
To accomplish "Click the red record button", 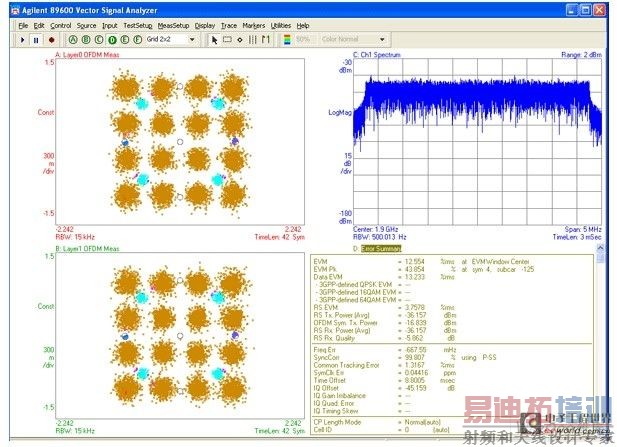I will (52, 40).
